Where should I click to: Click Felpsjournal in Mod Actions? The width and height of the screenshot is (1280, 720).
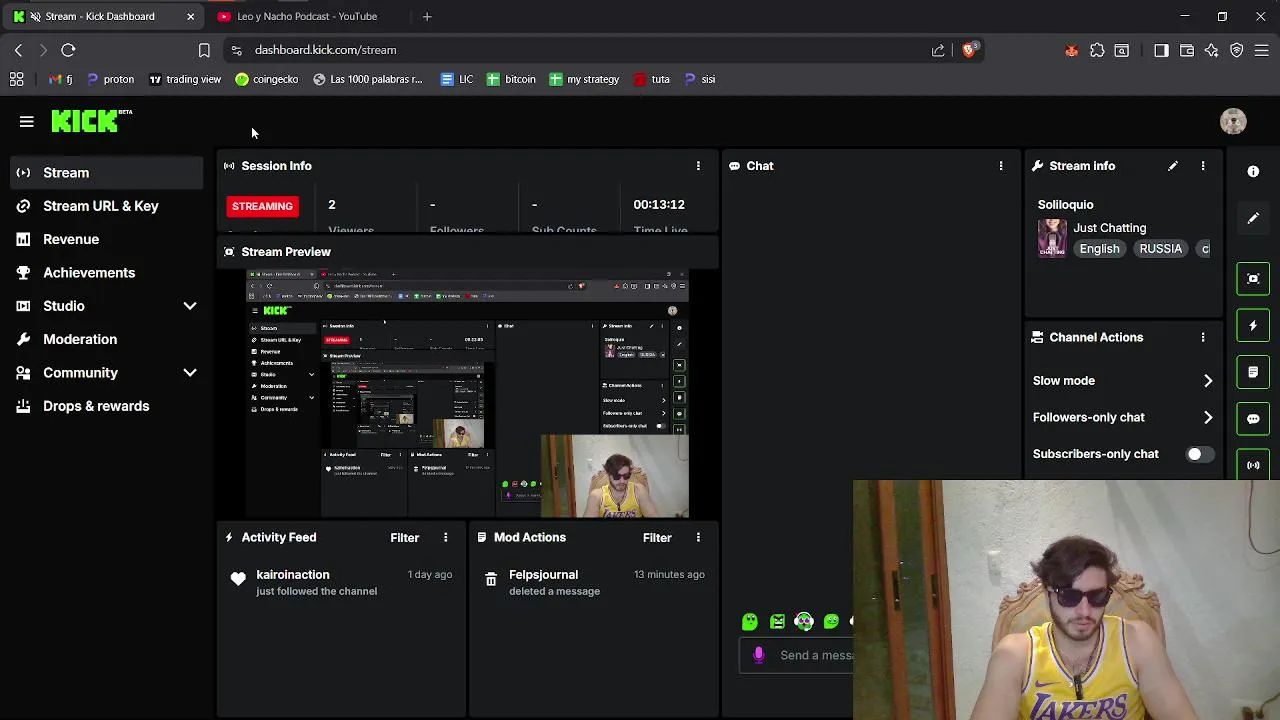click(x=543, y=575)
